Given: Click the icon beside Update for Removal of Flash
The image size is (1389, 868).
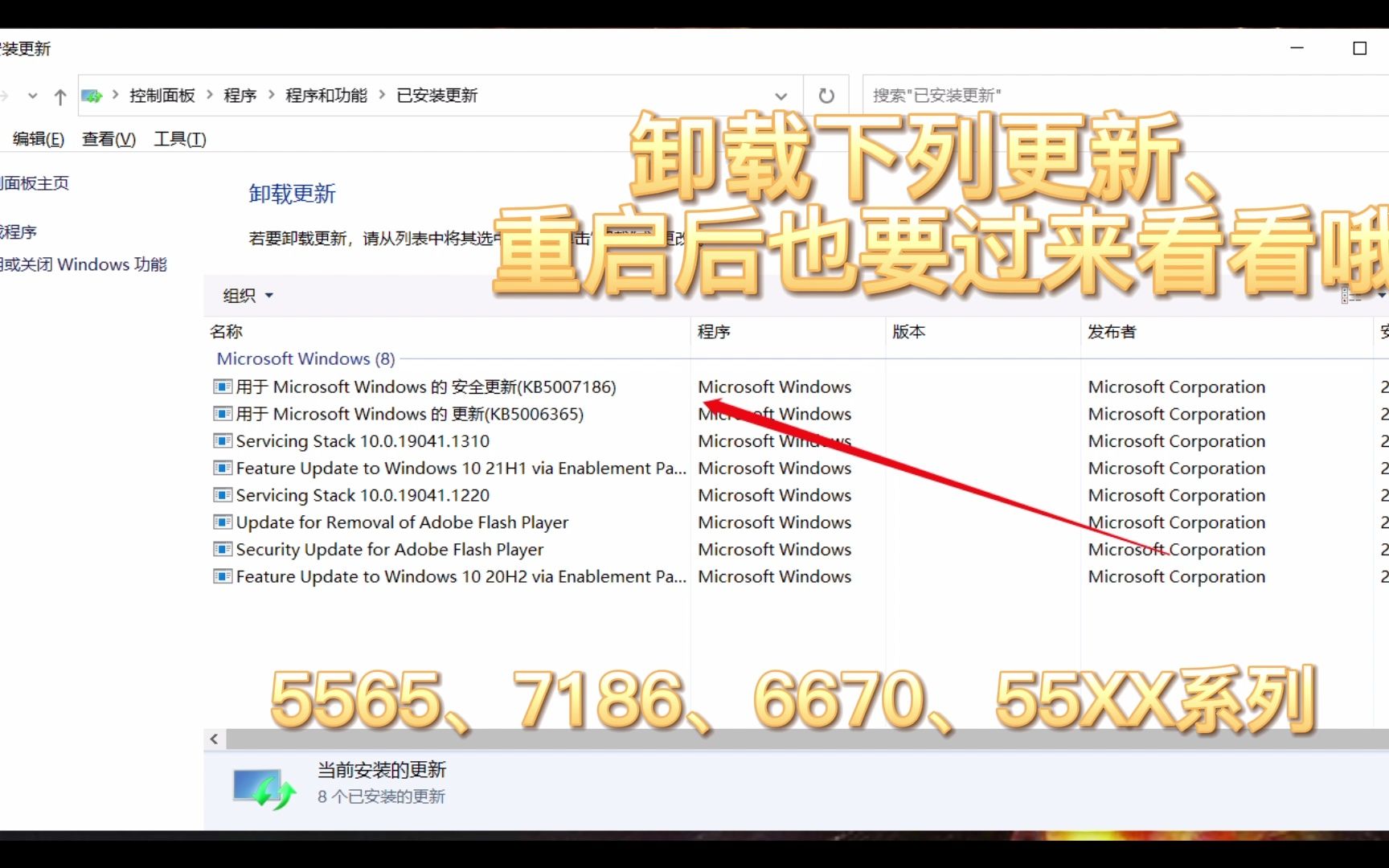Looking at the screenshot, I should pyautogui.click(x=223, y=522).
